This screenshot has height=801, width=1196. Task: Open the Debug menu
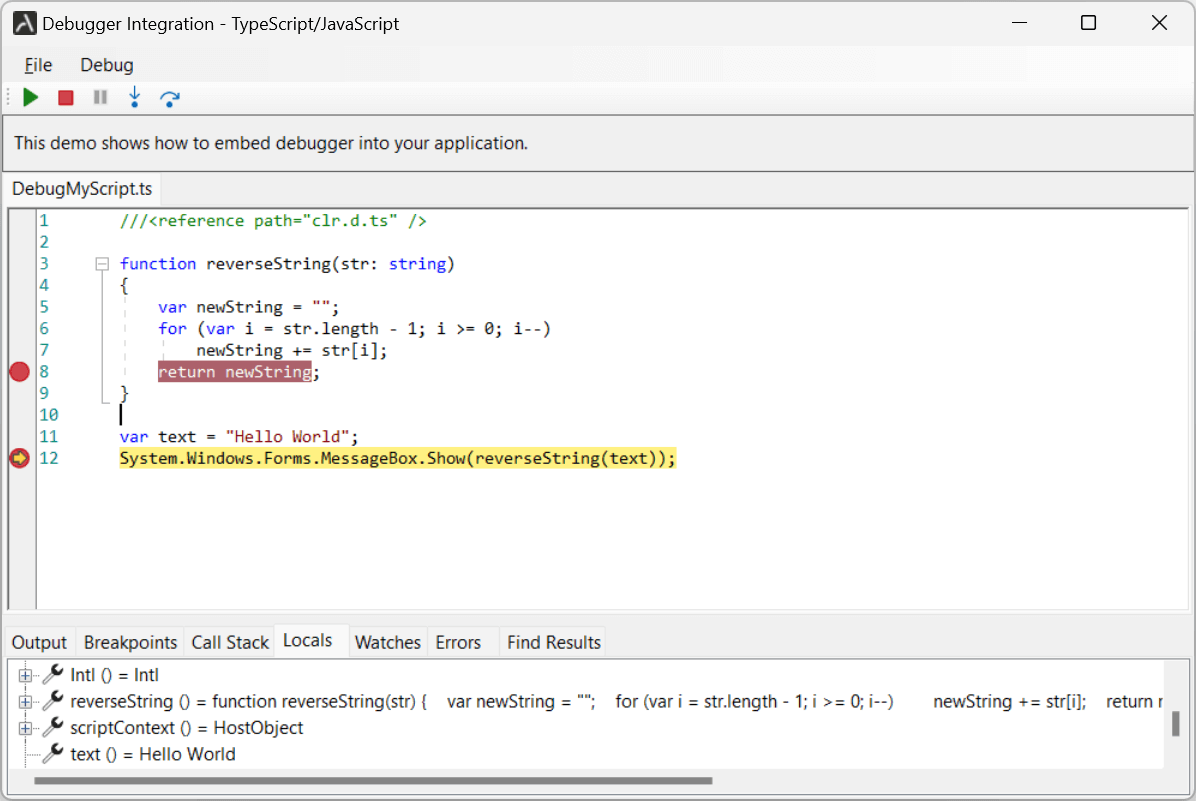click(107, 65)
